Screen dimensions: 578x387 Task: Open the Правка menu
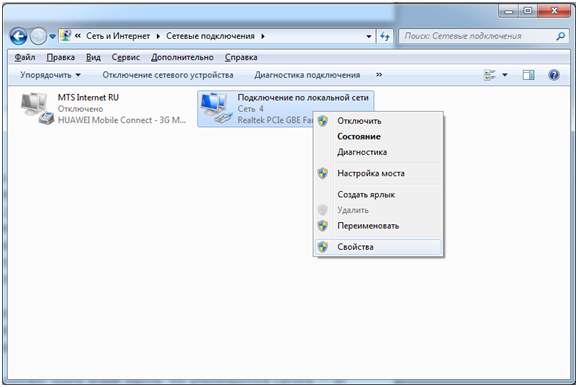[60, 57]
